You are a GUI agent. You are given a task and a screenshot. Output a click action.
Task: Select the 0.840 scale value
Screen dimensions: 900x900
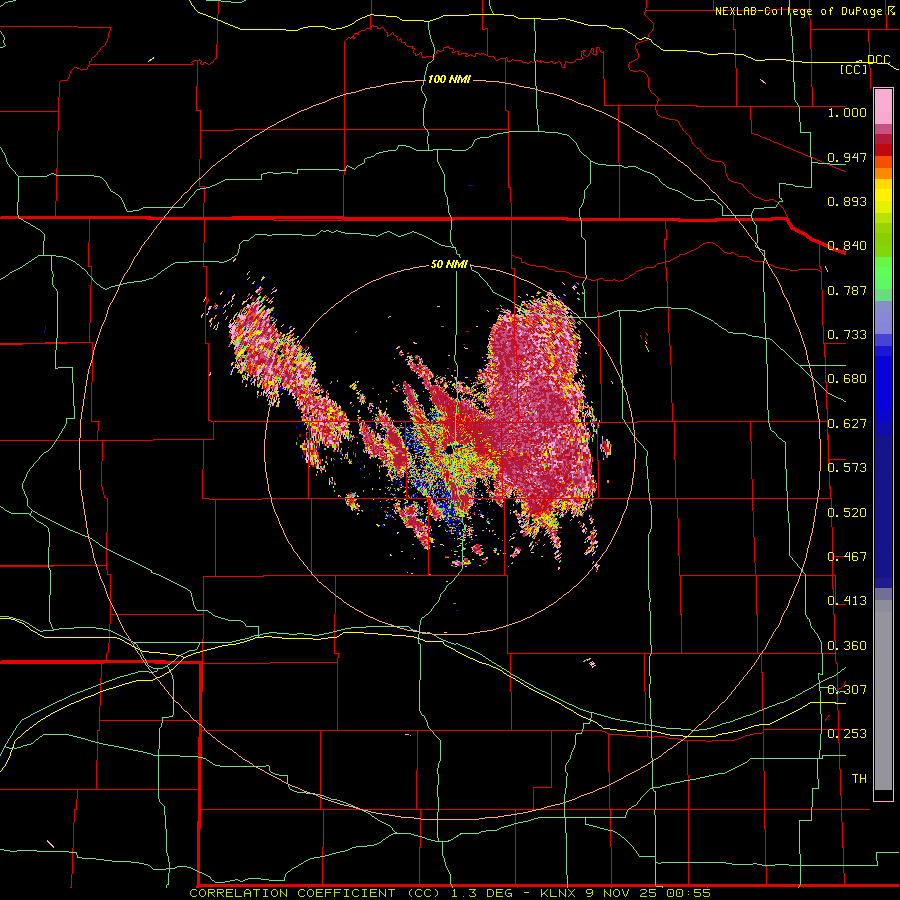click(847, 246)
